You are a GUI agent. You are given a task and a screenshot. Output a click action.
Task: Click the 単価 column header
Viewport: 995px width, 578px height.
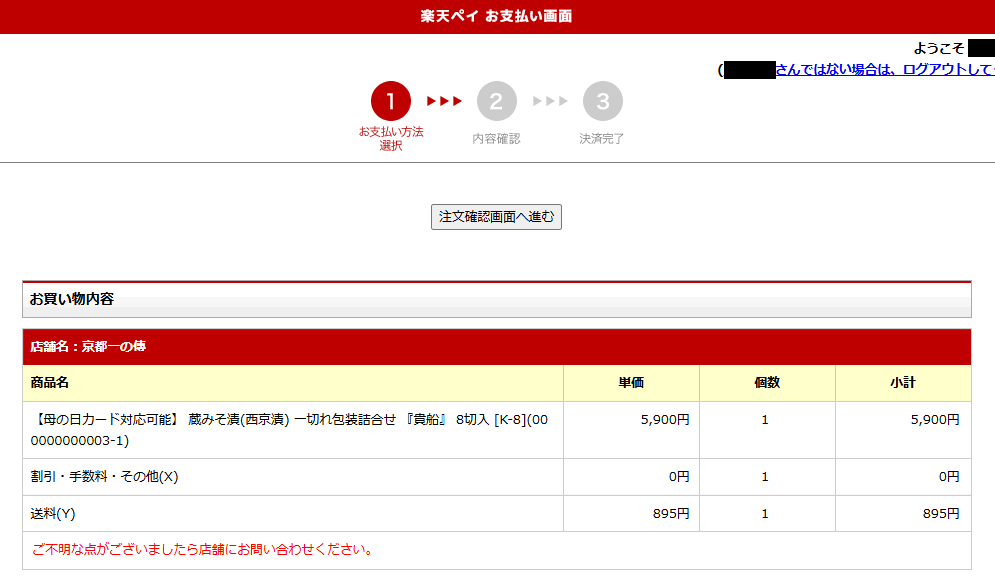631,383
